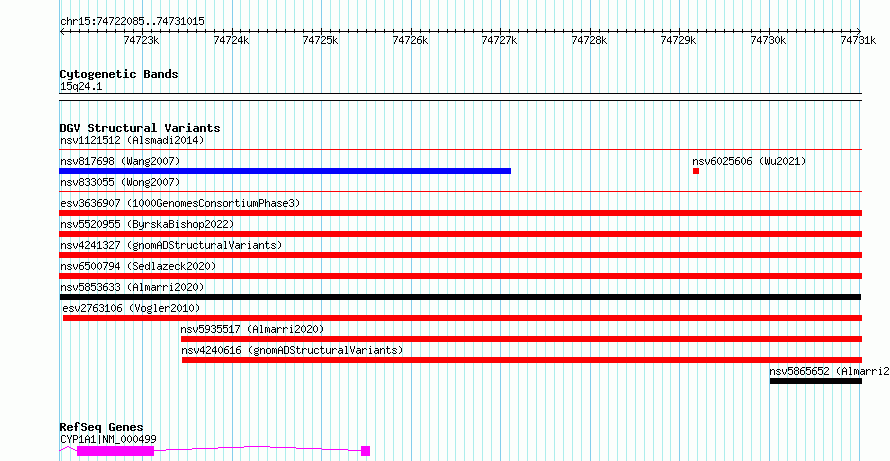Click the thin red nsv1121512 variant line

(461, 150)
